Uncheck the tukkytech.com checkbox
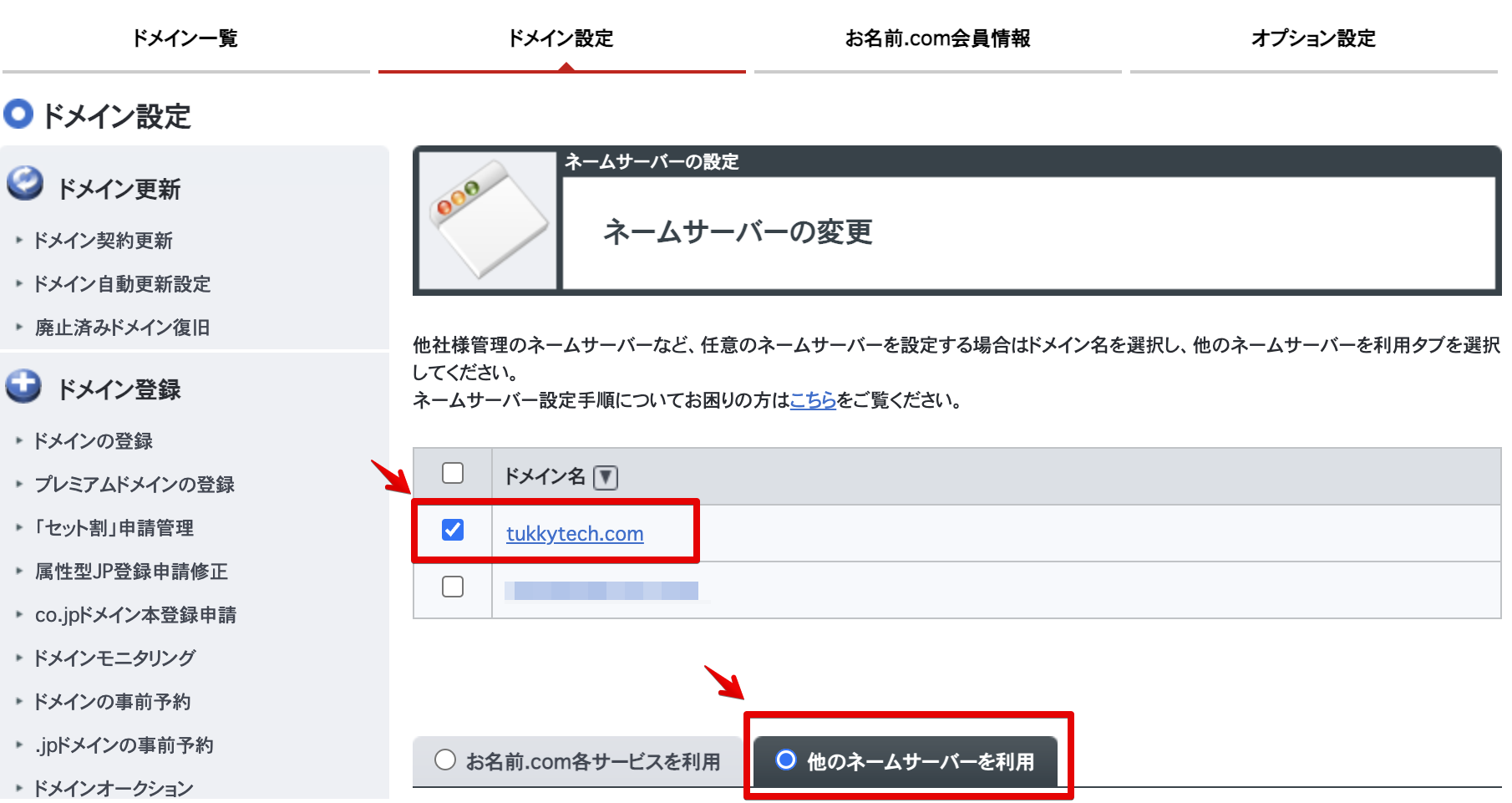This screenshot has width=1512, height=803. 453,530
